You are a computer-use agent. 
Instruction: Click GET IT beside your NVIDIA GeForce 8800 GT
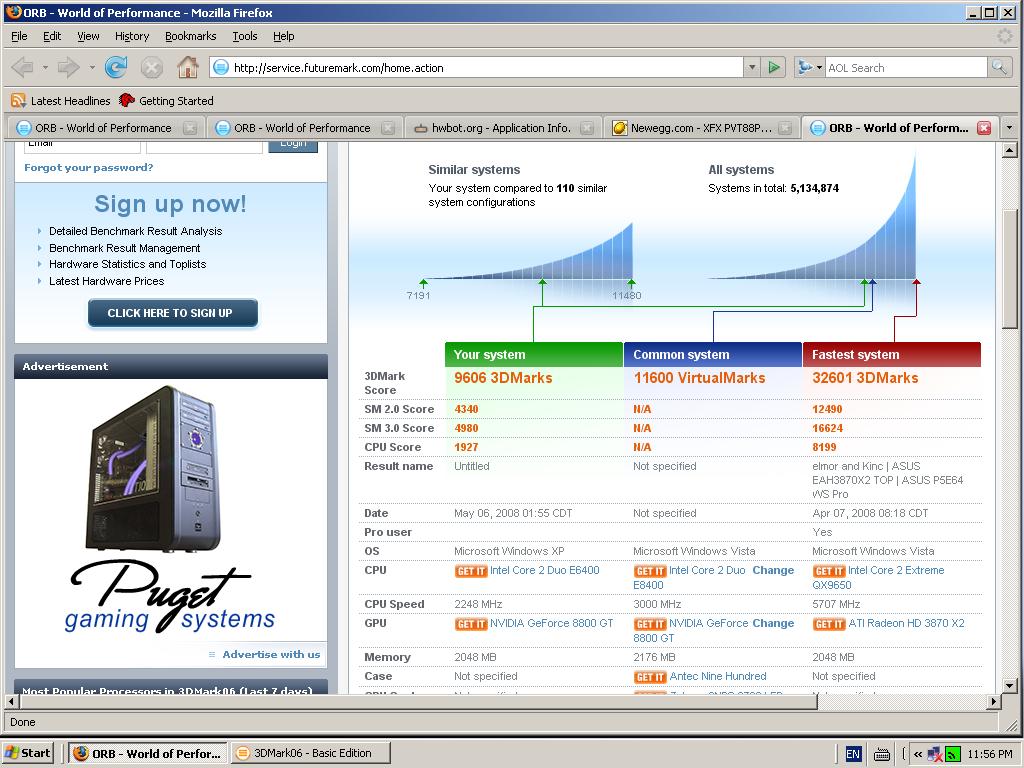471,624
